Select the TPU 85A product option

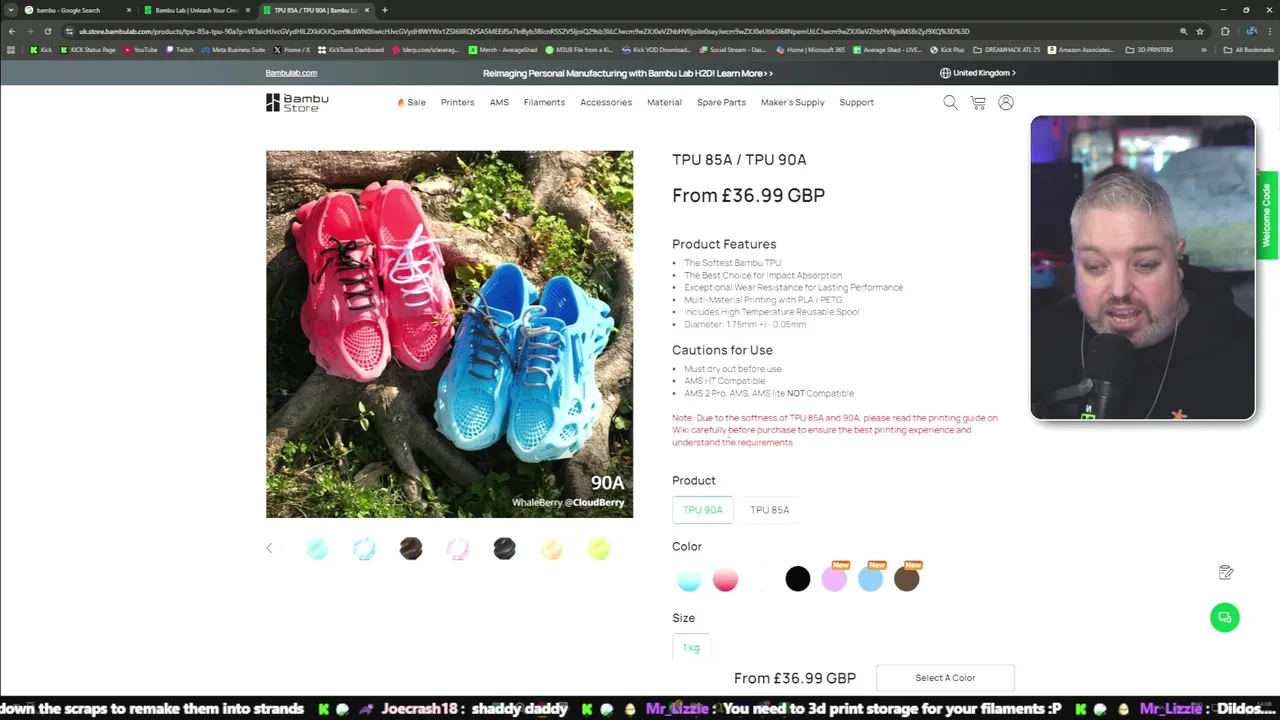[x=769, y=510]
